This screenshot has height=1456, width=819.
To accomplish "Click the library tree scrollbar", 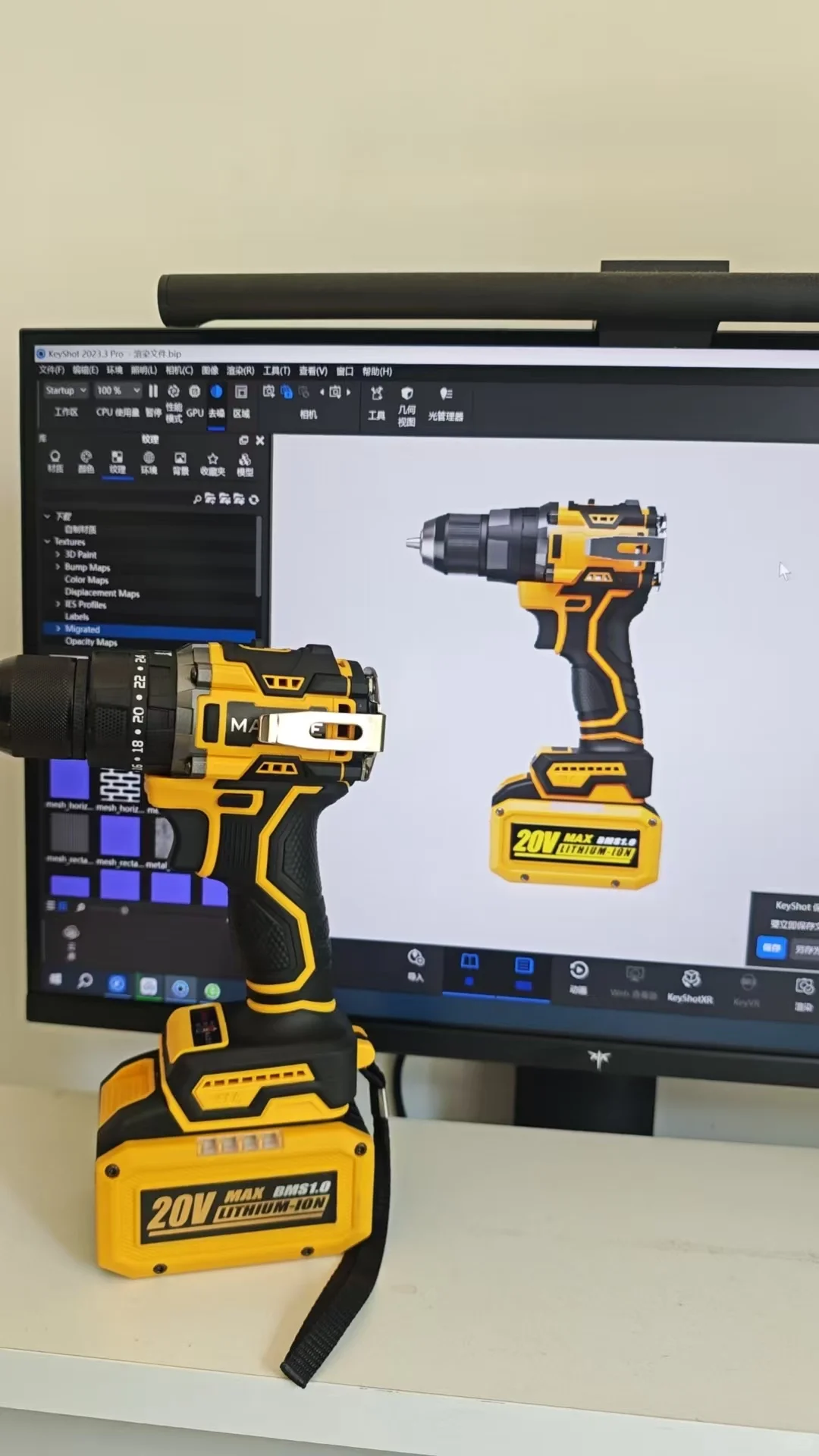I will coord(259,557).
